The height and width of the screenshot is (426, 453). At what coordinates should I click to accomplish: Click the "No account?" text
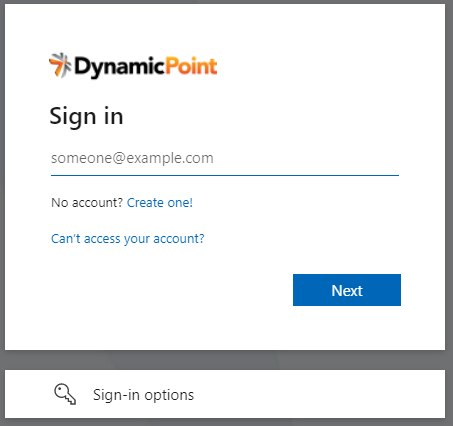pos(87,203)
